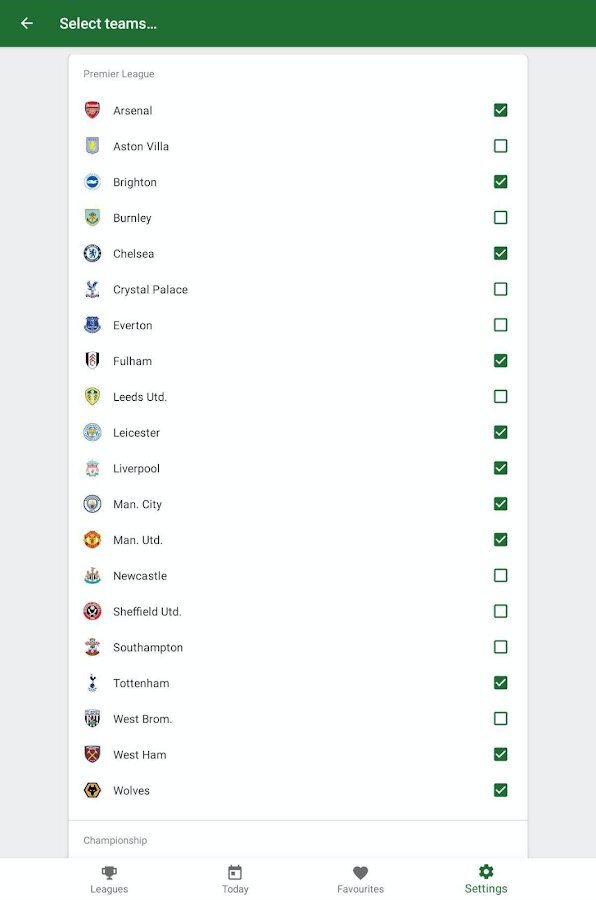Click the Man. Utd. club crest
Image resolution: width=596 pixels, height=900 pixels.
92,540
